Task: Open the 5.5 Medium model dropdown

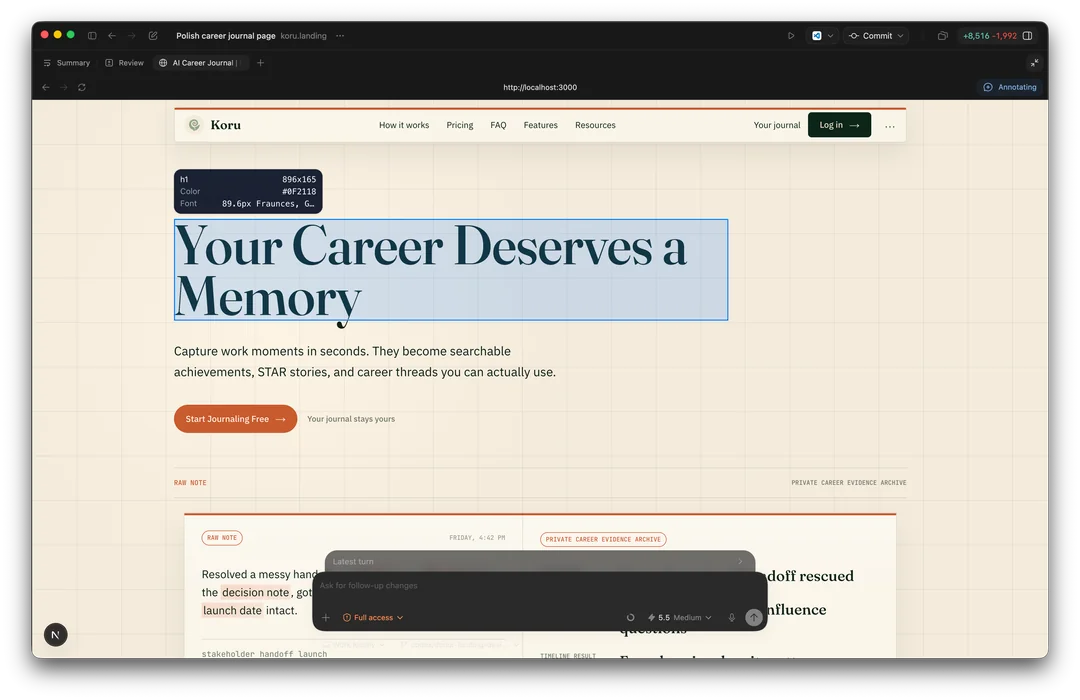Action: tap(679, 617)
